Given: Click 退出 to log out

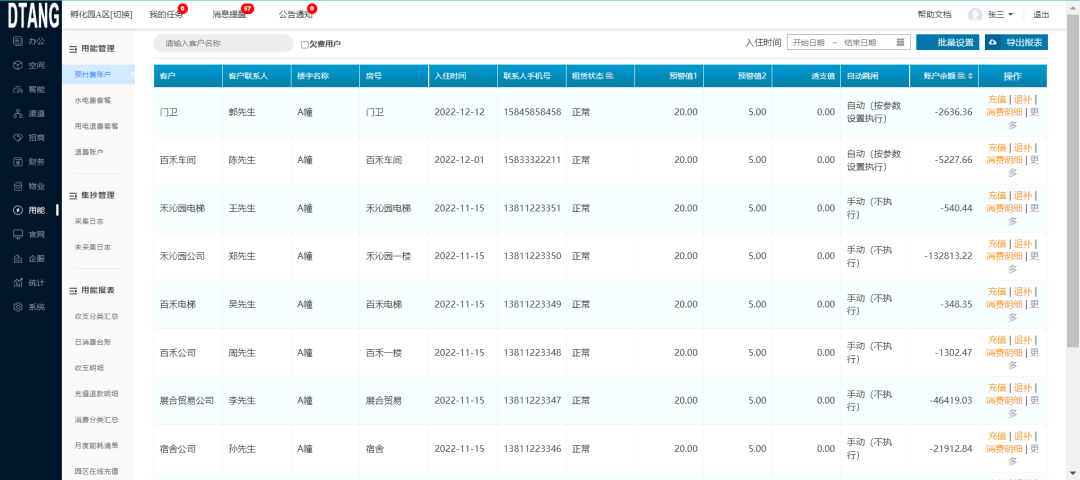Looking at the screenshot, I should (1041, 14).
